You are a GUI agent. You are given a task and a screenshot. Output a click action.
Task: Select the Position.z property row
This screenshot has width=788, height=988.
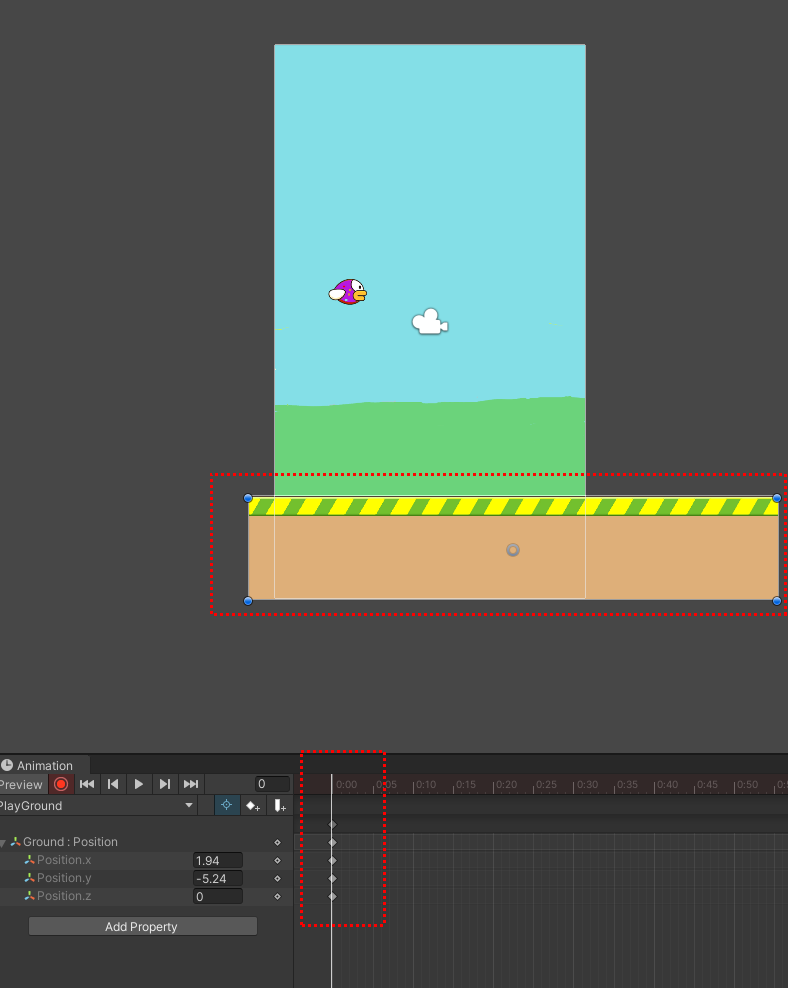146,896
